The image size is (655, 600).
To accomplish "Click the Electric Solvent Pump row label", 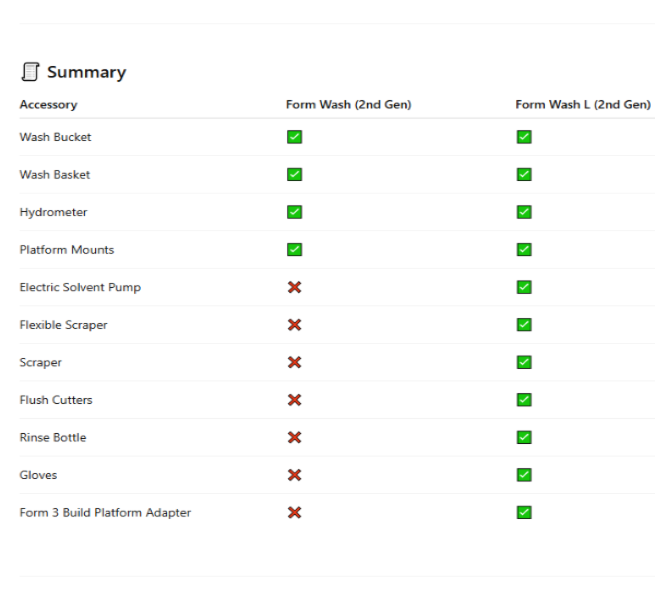I will (80, 287).
